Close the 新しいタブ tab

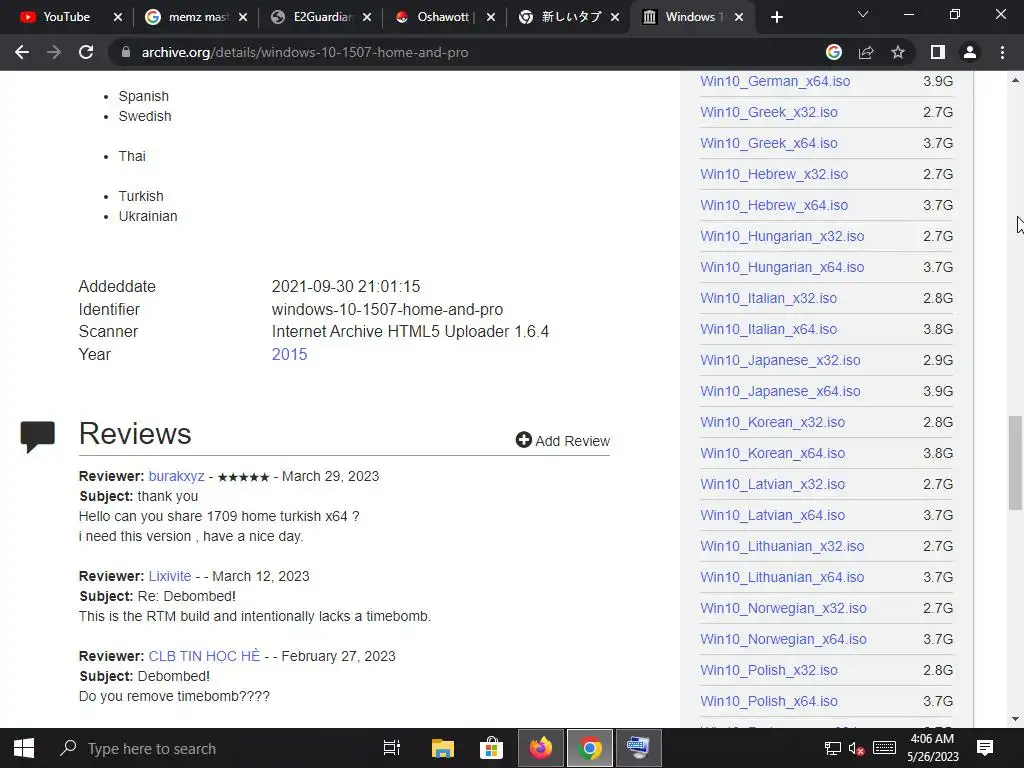(615, 17)
